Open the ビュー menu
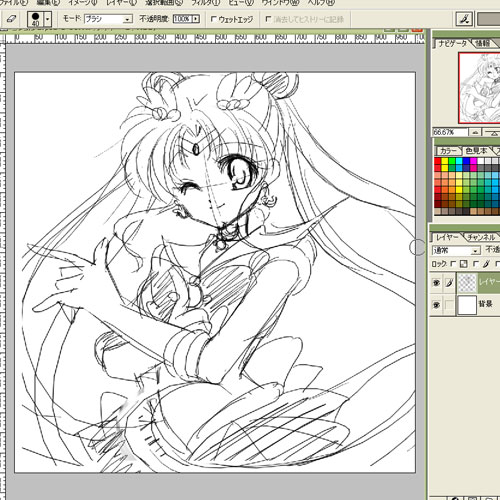Screen dimensions: 500x500 tap(241, 3)
